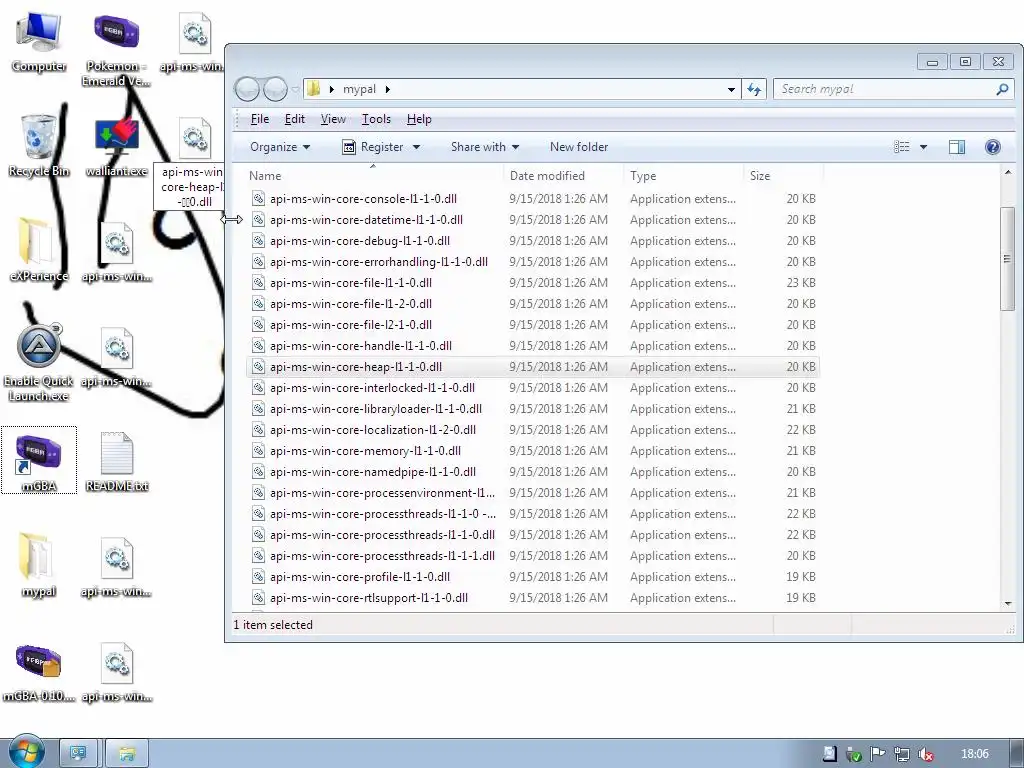Select the README.txt desktop file

[117, 461]
